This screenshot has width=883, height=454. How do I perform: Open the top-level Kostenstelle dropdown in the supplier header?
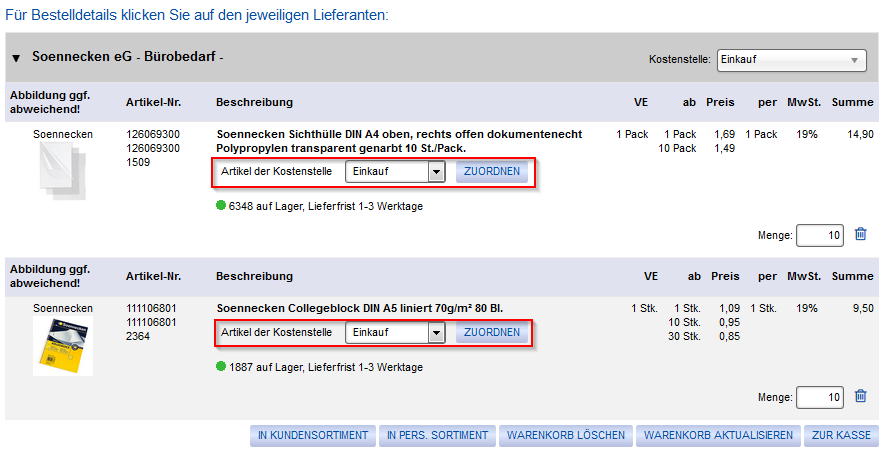click(791, 59)
